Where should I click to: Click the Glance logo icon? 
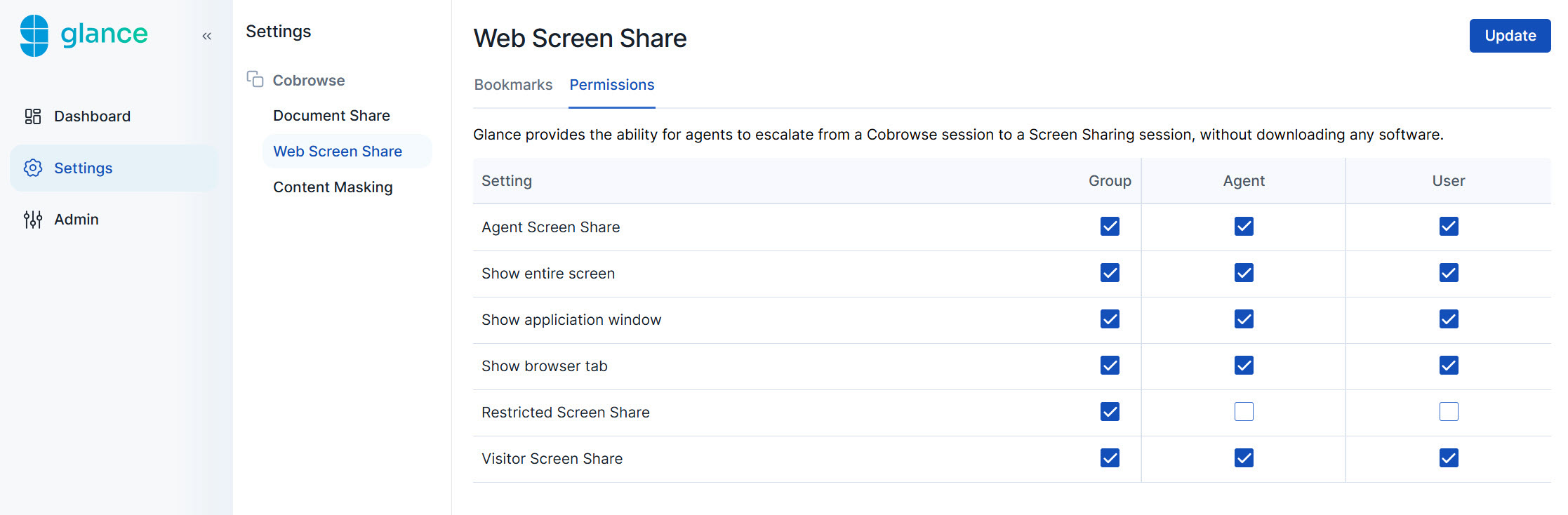pyautogui.click(x=34, y=35)
